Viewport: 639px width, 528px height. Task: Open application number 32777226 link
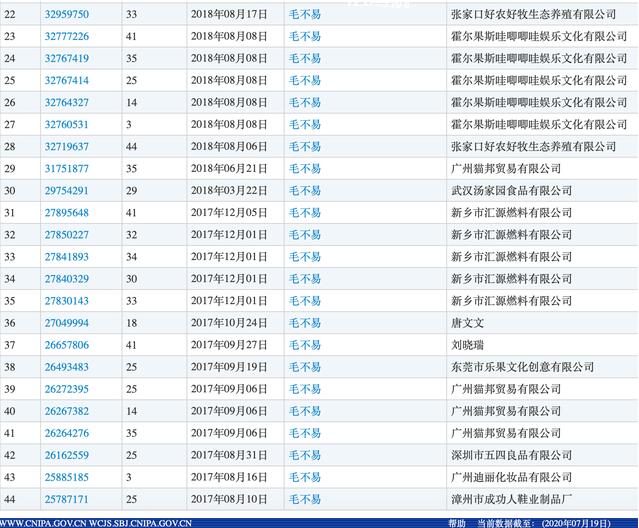[67, 37]
